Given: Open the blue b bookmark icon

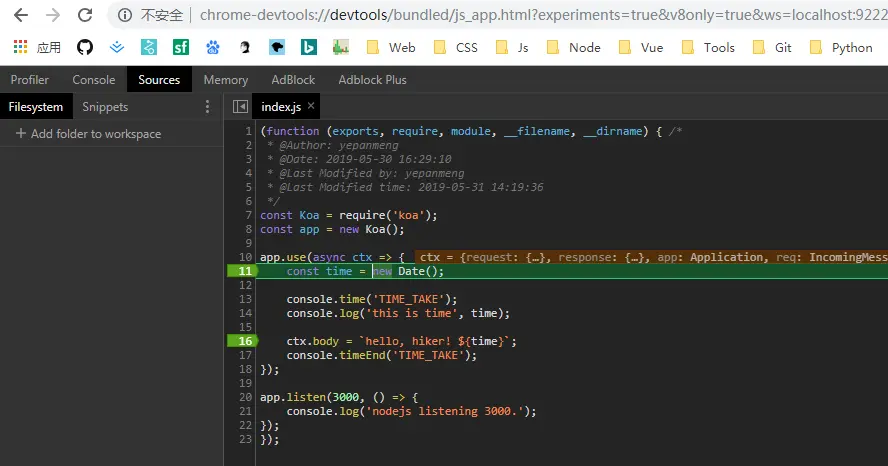Looking at the screenshot, I should pos(309,47).
